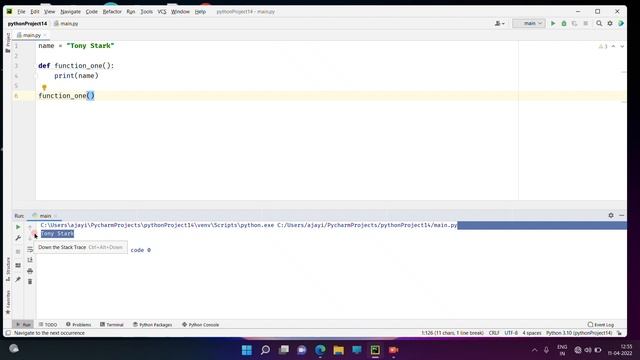Click the "Tony Stark" console output
Screen dimensions: 640x360
57,233
